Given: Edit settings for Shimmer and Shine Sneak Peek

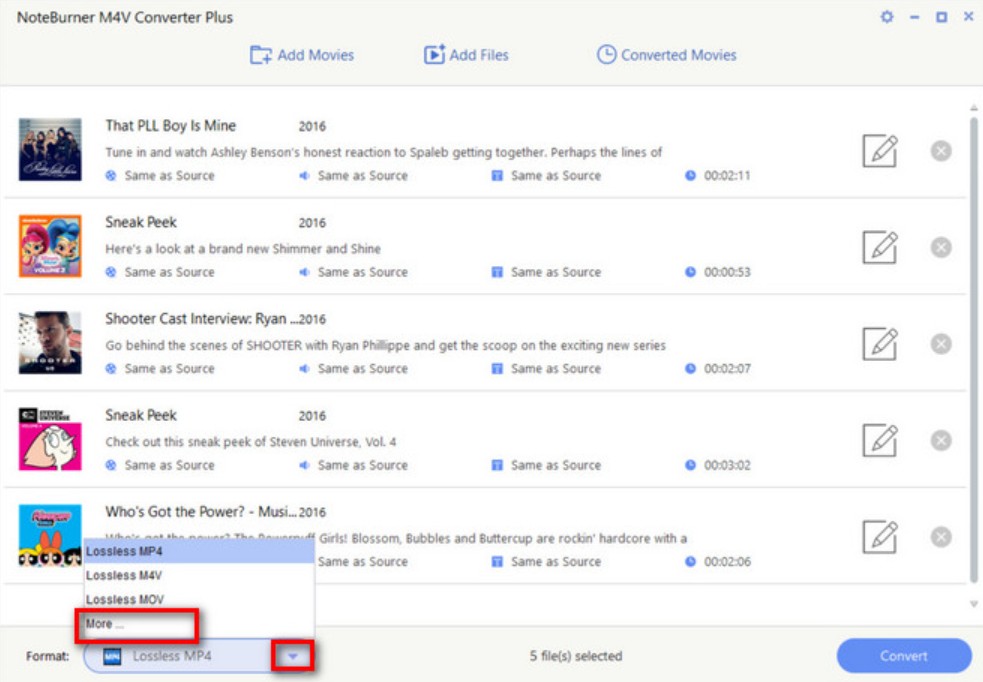Looking at the screenshot, I should tap(880, 247).
